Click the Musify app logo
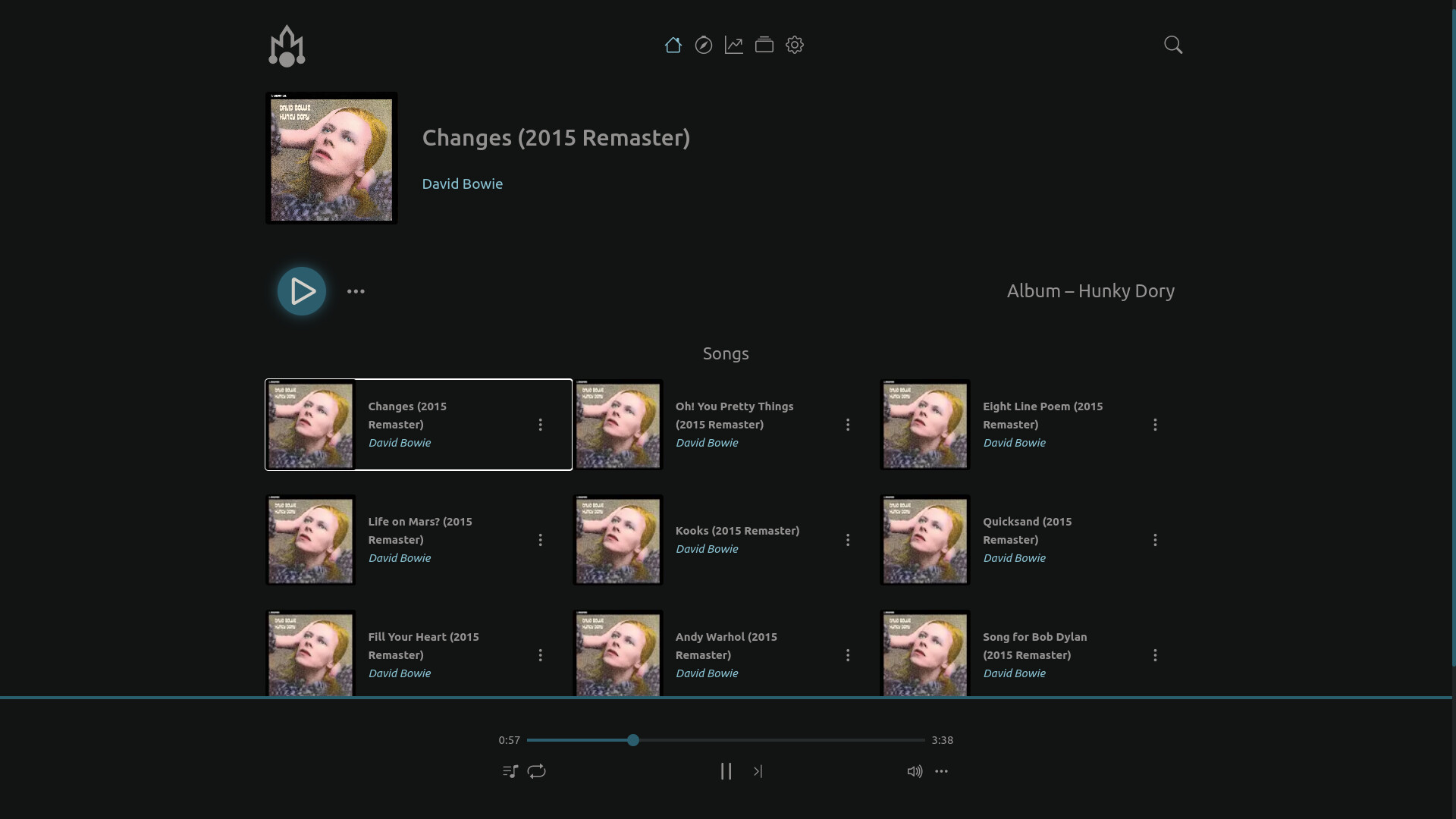The width and height of the screenshot is (1456, 819). (x=287, y=46)
